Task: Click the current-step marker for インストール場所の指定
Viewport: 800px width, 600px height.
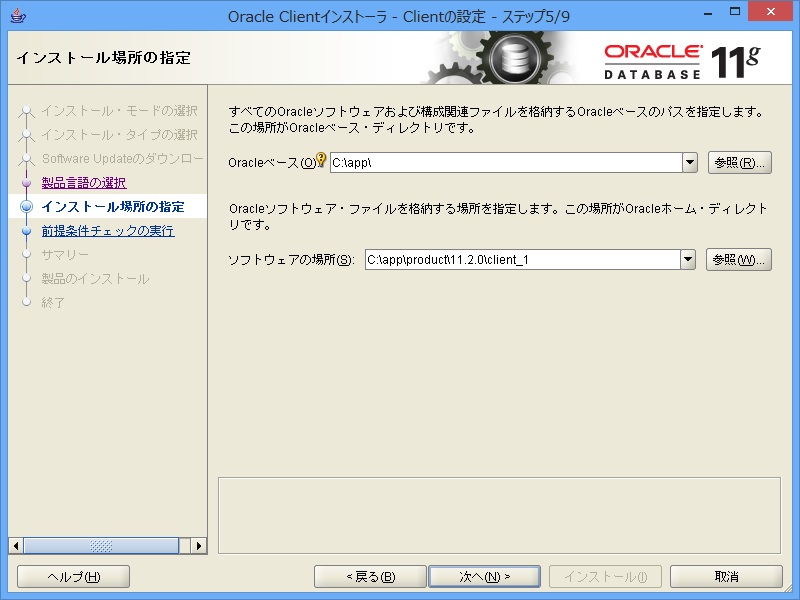Action: coord(28,207)
